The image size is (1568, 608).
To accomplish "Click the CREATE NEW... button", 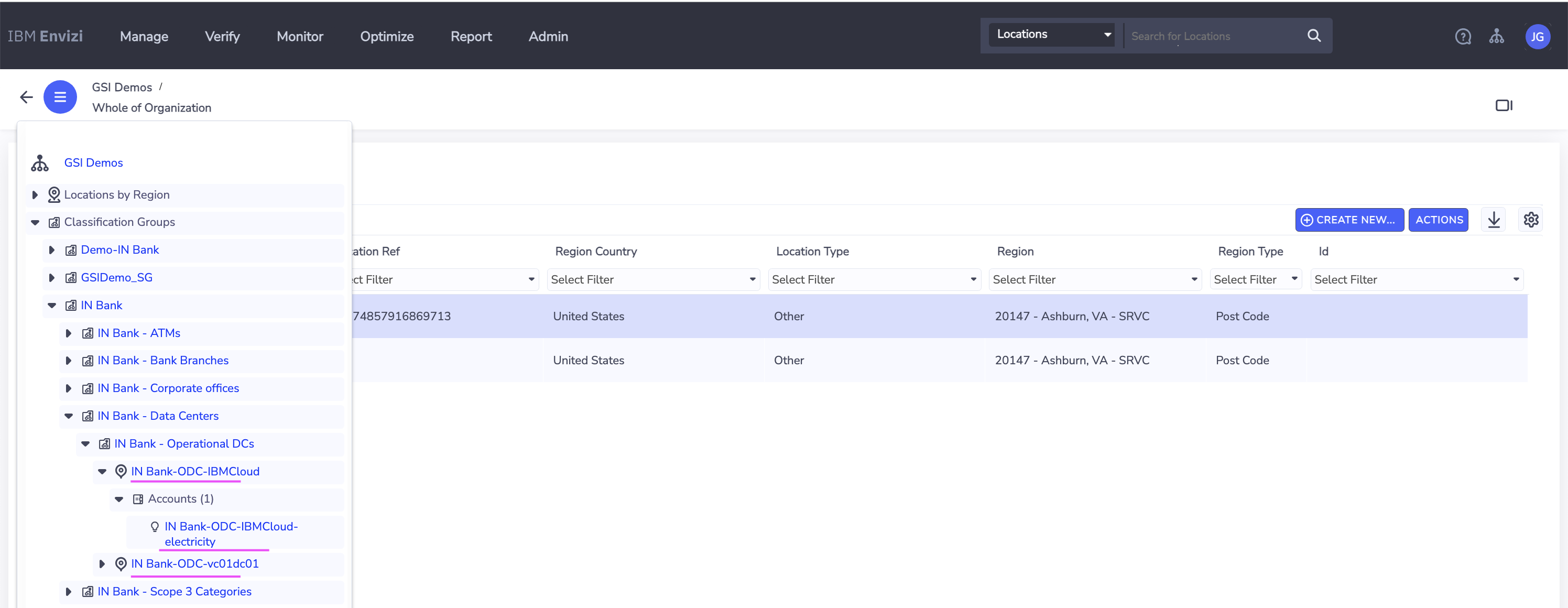I will point(1349,220).
